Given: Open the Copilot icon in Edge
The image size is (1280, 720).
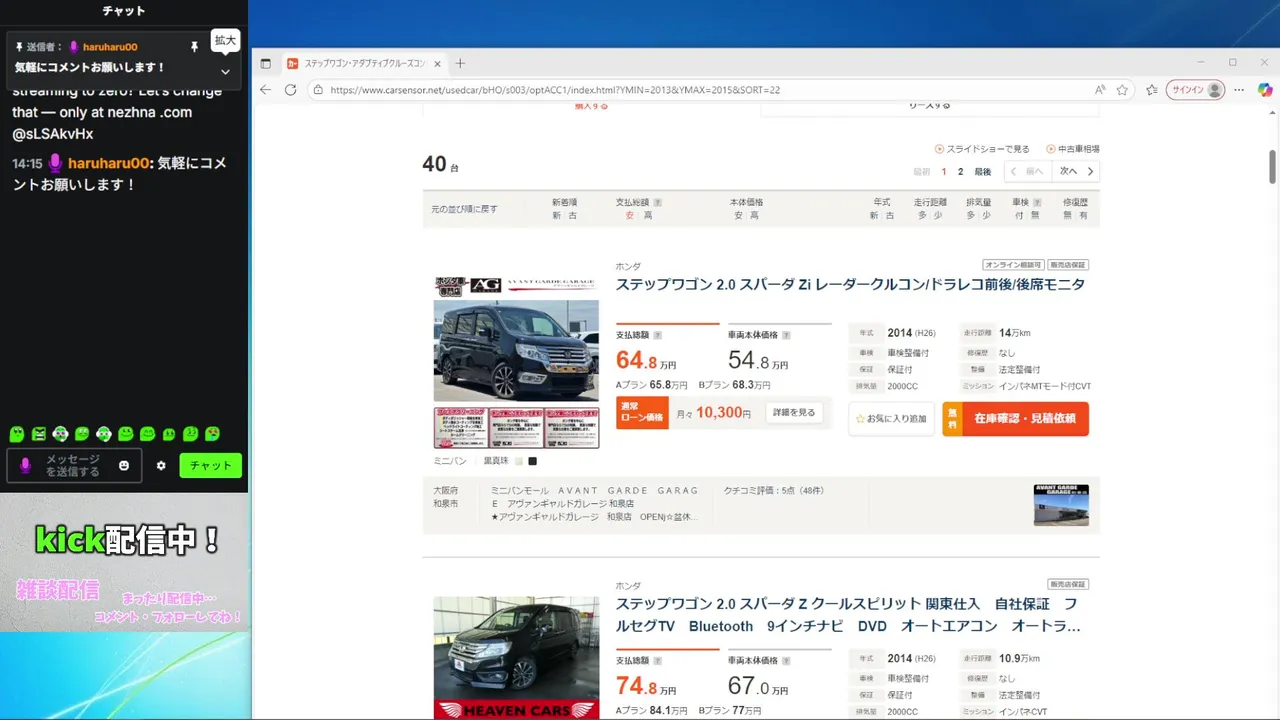Looking at the screenshot, I should [x=1265, y=89].
